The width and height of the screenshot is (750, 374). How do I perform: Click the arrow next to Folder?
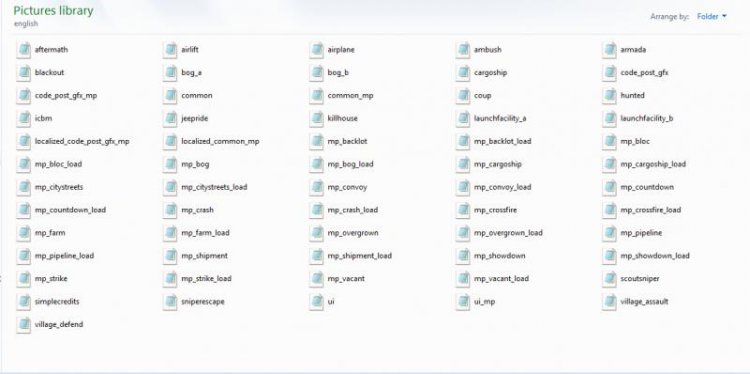pos(724,17)
